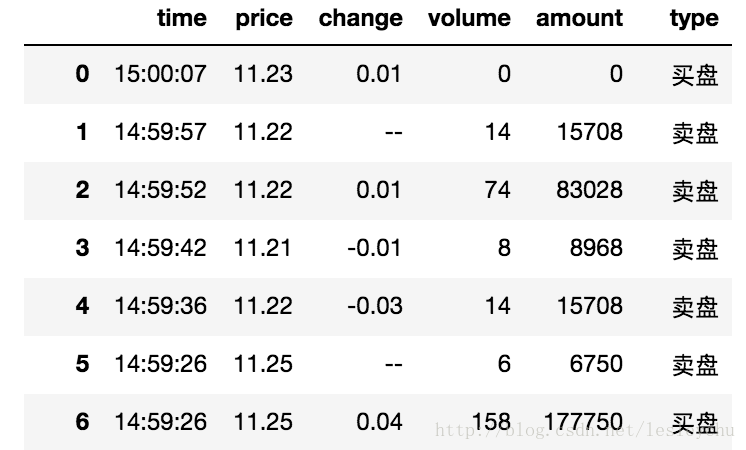Click volume cell 74
746x450 pixels.
tap(498, 190)
